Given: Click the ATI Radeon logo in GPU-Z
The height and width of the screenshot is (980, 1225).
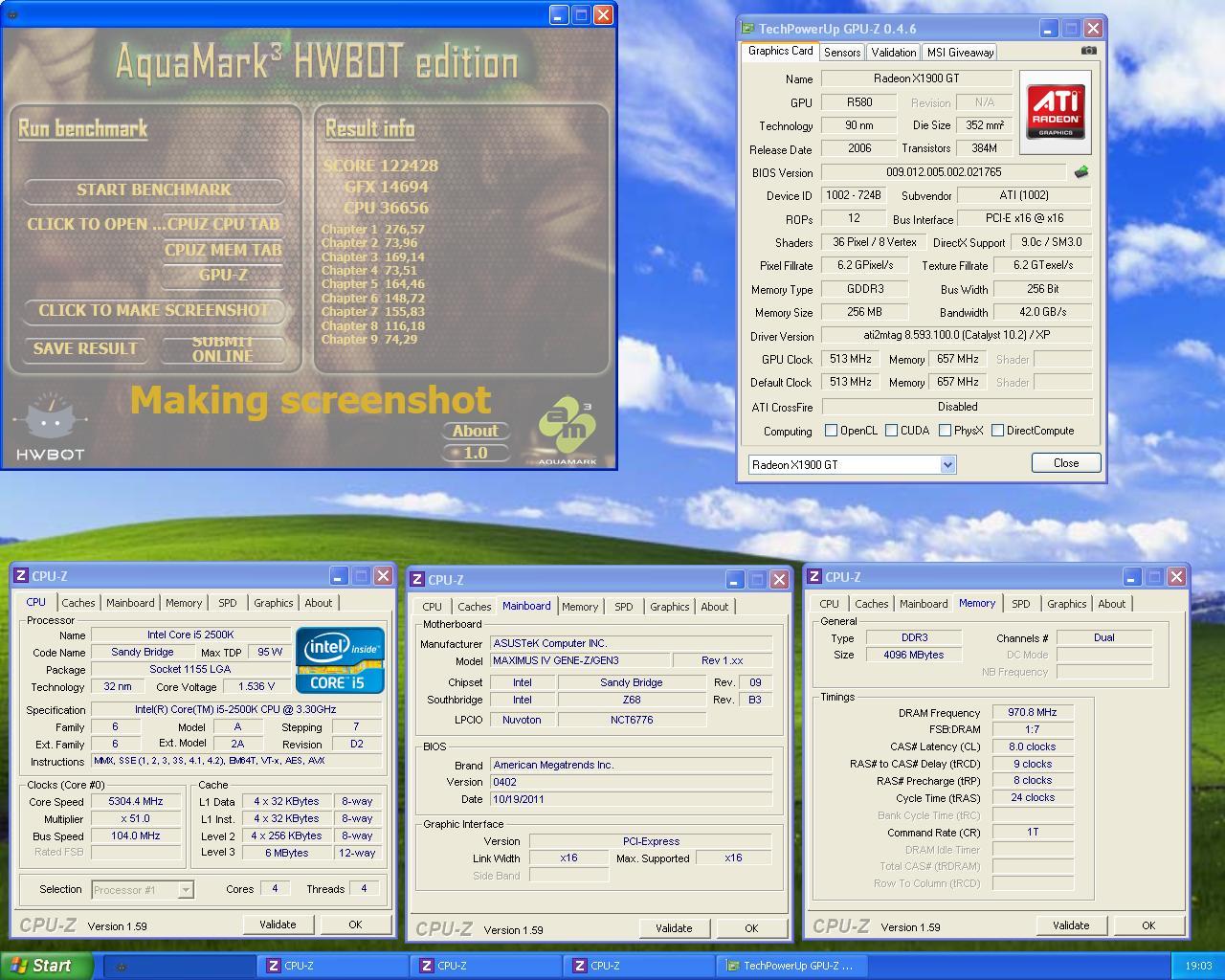Looking at the screenshot, I should 1056,112.
